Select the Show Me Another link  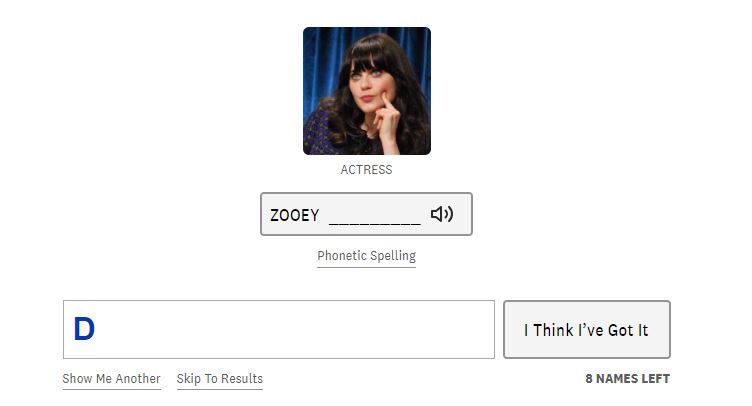coord(111,378)
